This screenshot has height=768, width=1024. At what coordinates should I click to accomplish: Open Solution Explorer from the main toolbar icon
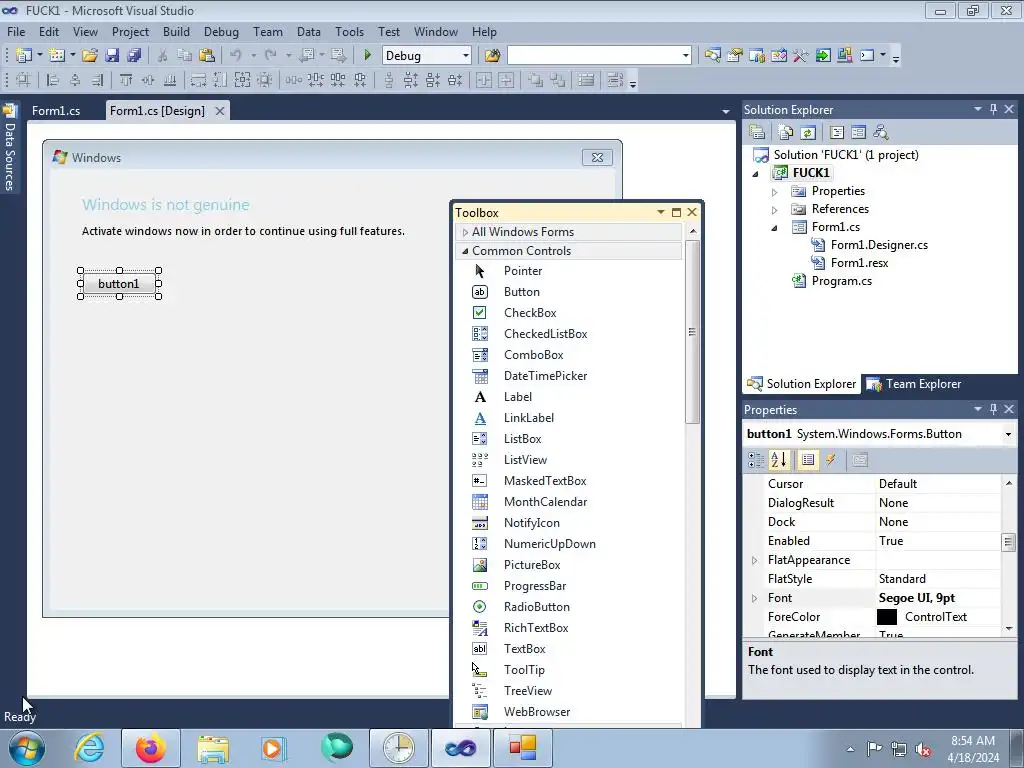[712, 56]
